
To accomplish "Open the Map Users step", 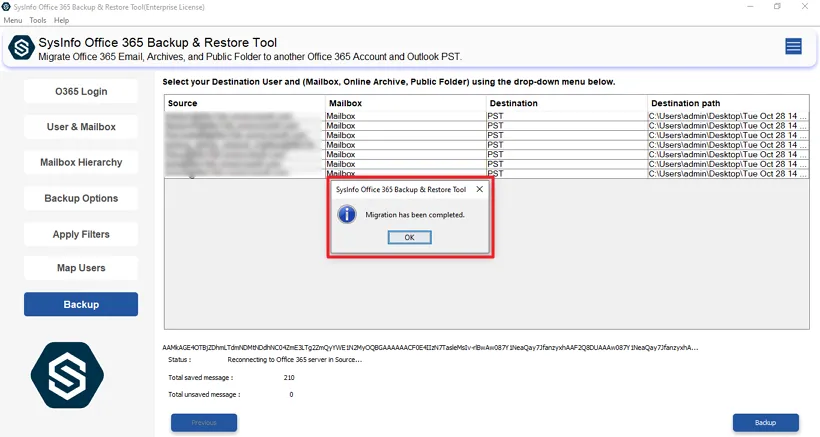I will (81, 268).
